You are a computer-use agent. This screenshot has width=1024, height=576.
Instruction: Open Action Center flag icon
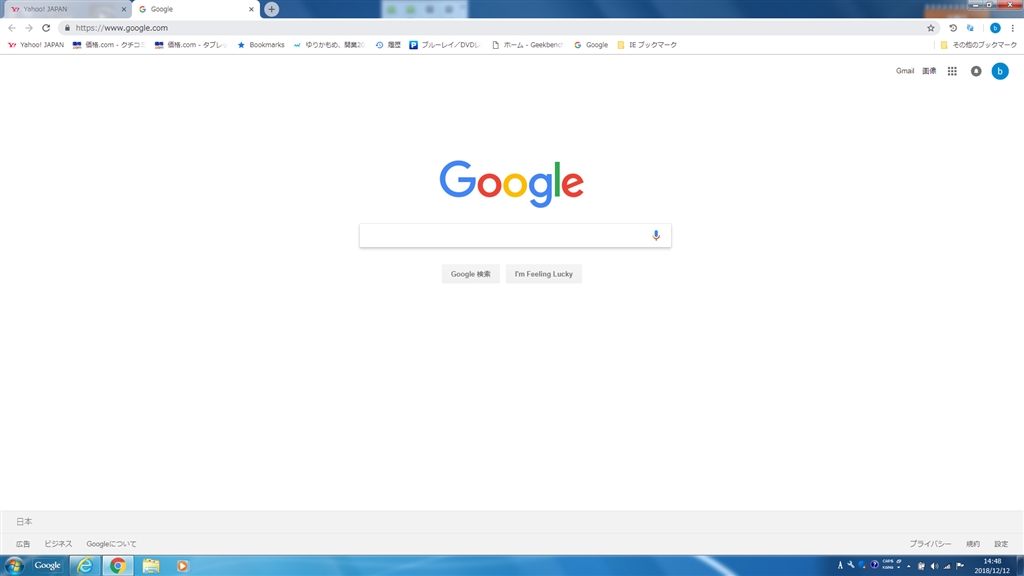[x=960, y=566]
